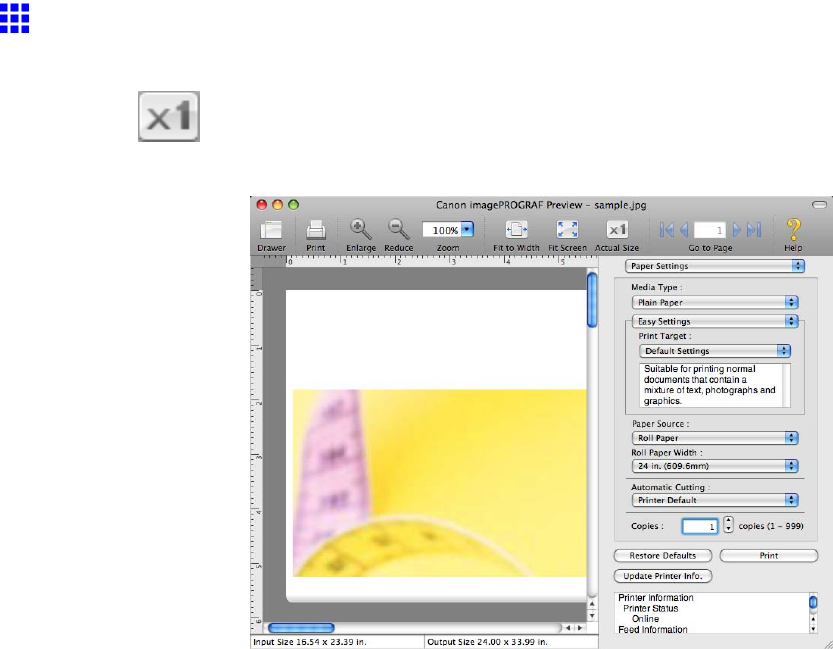Image resolution: width=833 pixels, height=649 pixels.
Task: Click the Printer Information heading
Action: click(x=656, y=598)
